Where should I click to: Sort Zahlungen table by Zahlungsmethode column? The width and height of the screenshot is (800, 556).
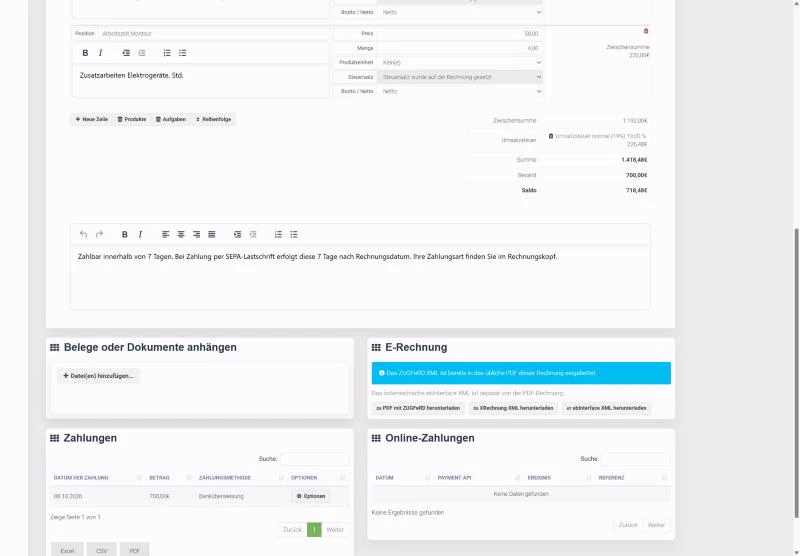[x=240, y=478]
